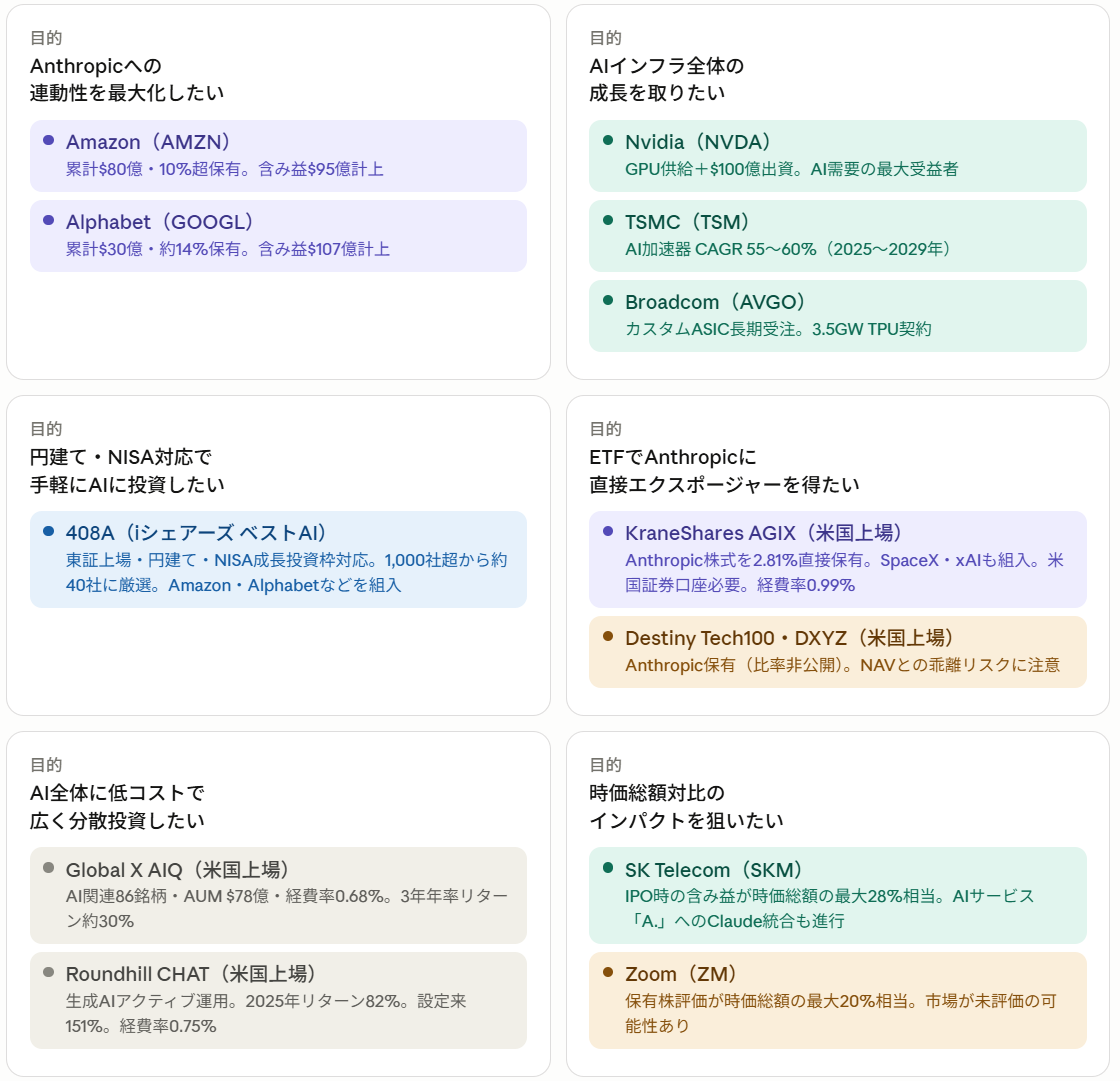Click the green dot next to TSMC (TSM)
Image resolution: width=1120 pixels, height=1081 pixels.
(607, 221)
